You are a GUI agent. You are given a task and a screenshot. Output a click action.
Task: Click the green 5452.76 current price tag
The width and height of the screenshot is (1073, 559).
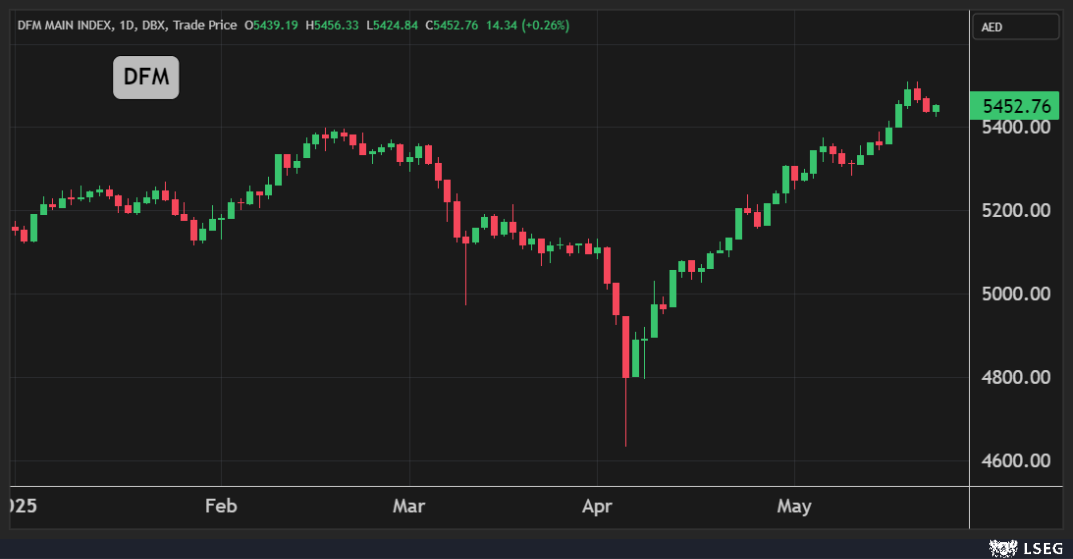pos(1015,106)
